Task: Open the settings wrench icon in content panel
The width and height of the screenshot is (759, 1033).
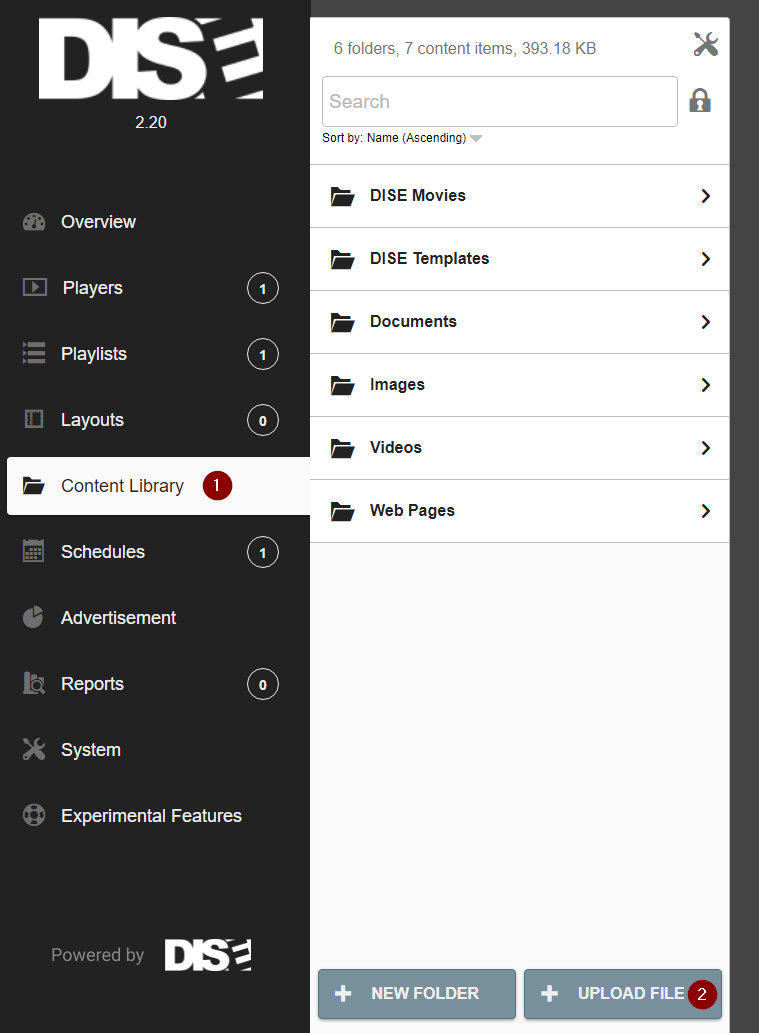Action: pos(706,44)
